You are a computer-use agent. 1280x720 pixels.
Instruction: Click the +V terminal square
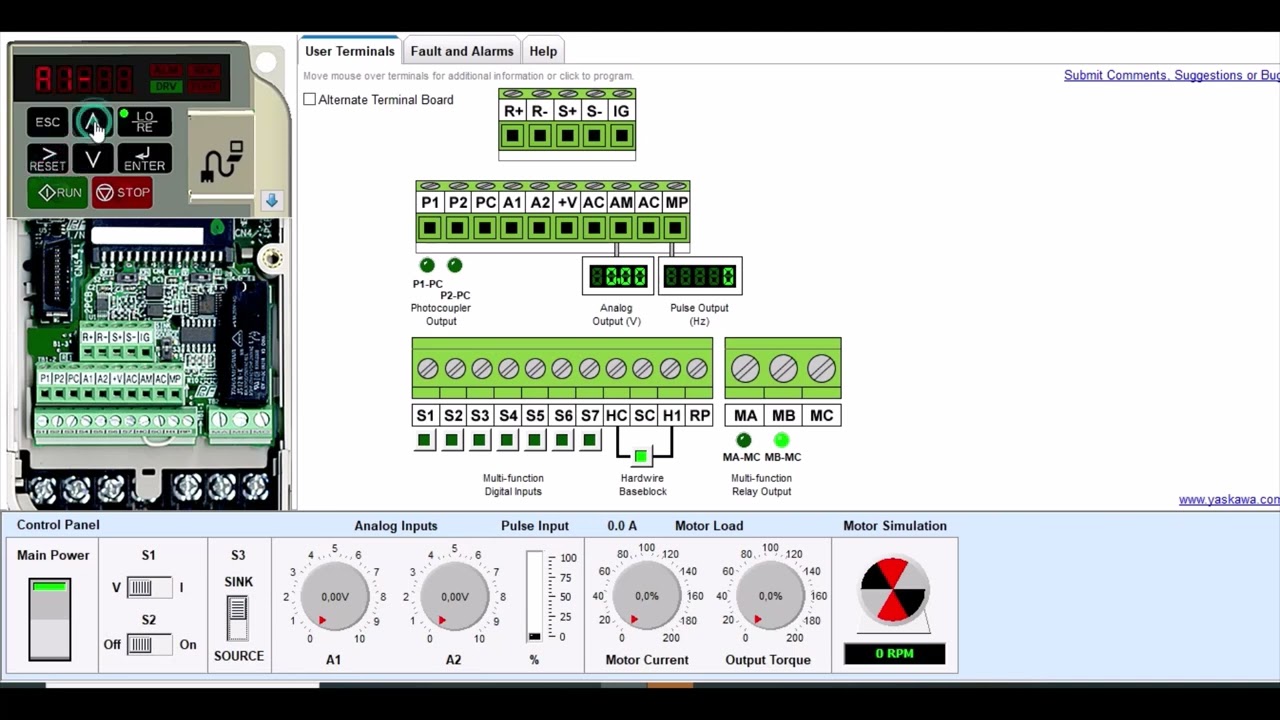[x=567, y=228]
